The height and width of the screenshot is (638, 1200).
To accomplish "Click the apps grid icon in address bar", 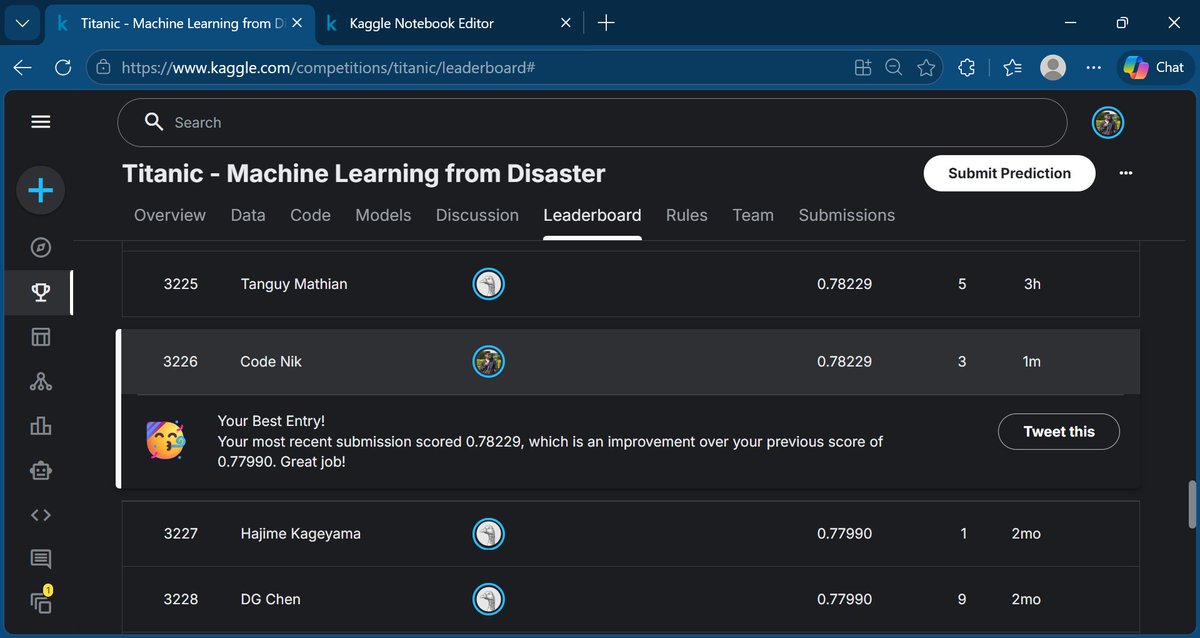I will point(863,68).
